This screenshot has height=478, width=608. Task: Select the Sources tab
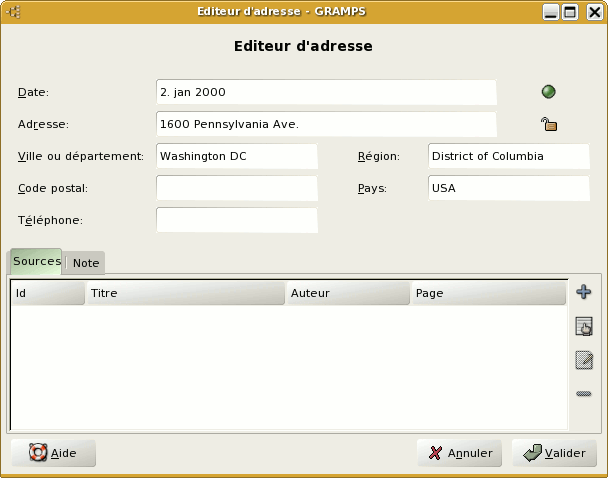[x=36, y=261]
